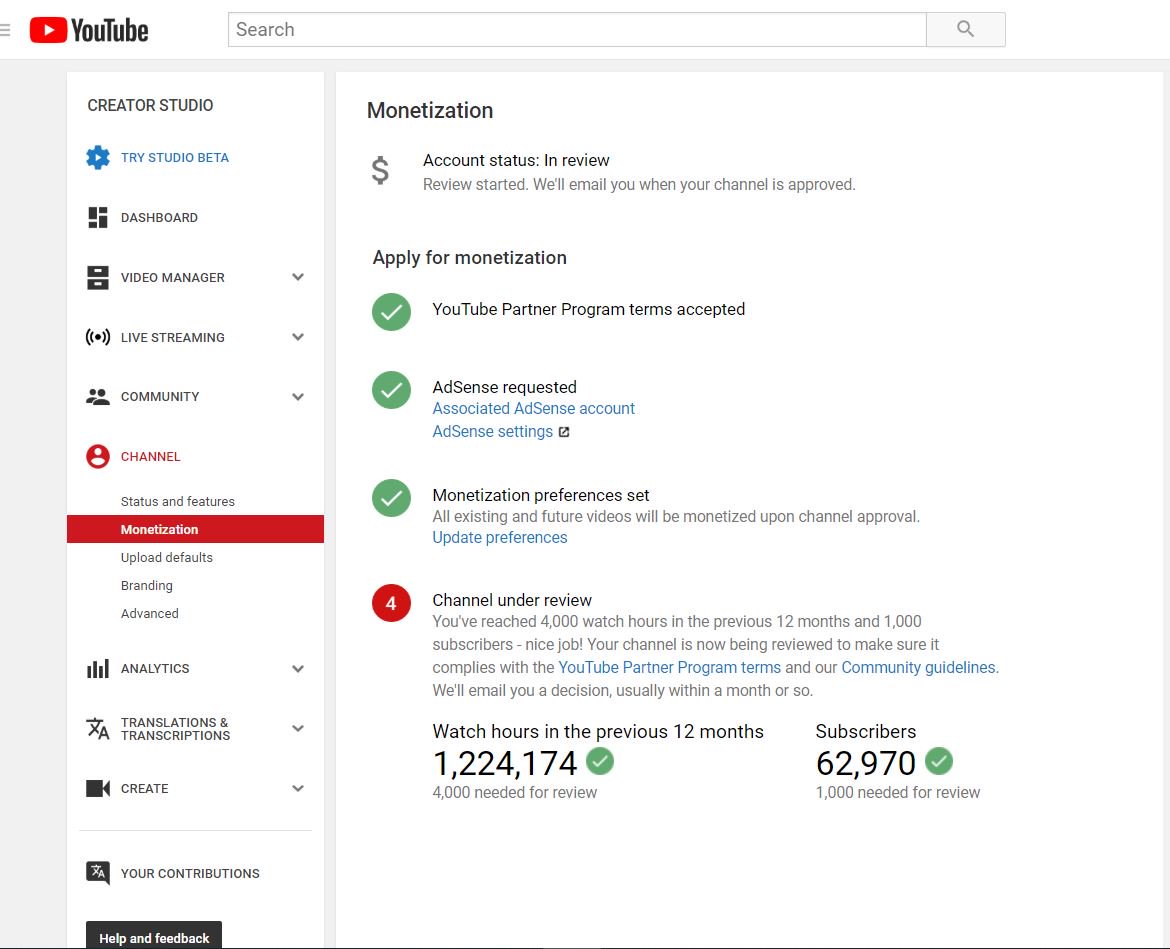The width and height of the screenshot is (1170, 949).
Task: Open the hamburger guide menu
Action: point(4,30)
